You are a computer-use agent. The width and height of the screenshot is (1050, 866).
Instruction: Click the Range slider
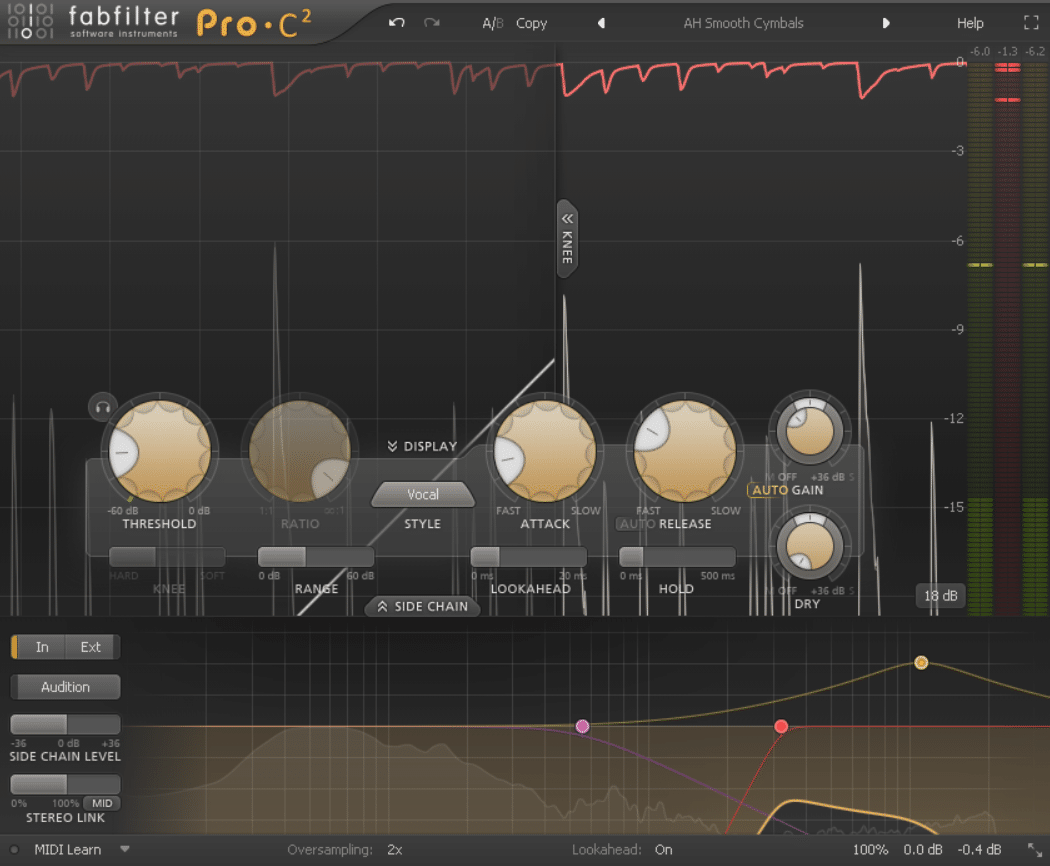point(315,557)
